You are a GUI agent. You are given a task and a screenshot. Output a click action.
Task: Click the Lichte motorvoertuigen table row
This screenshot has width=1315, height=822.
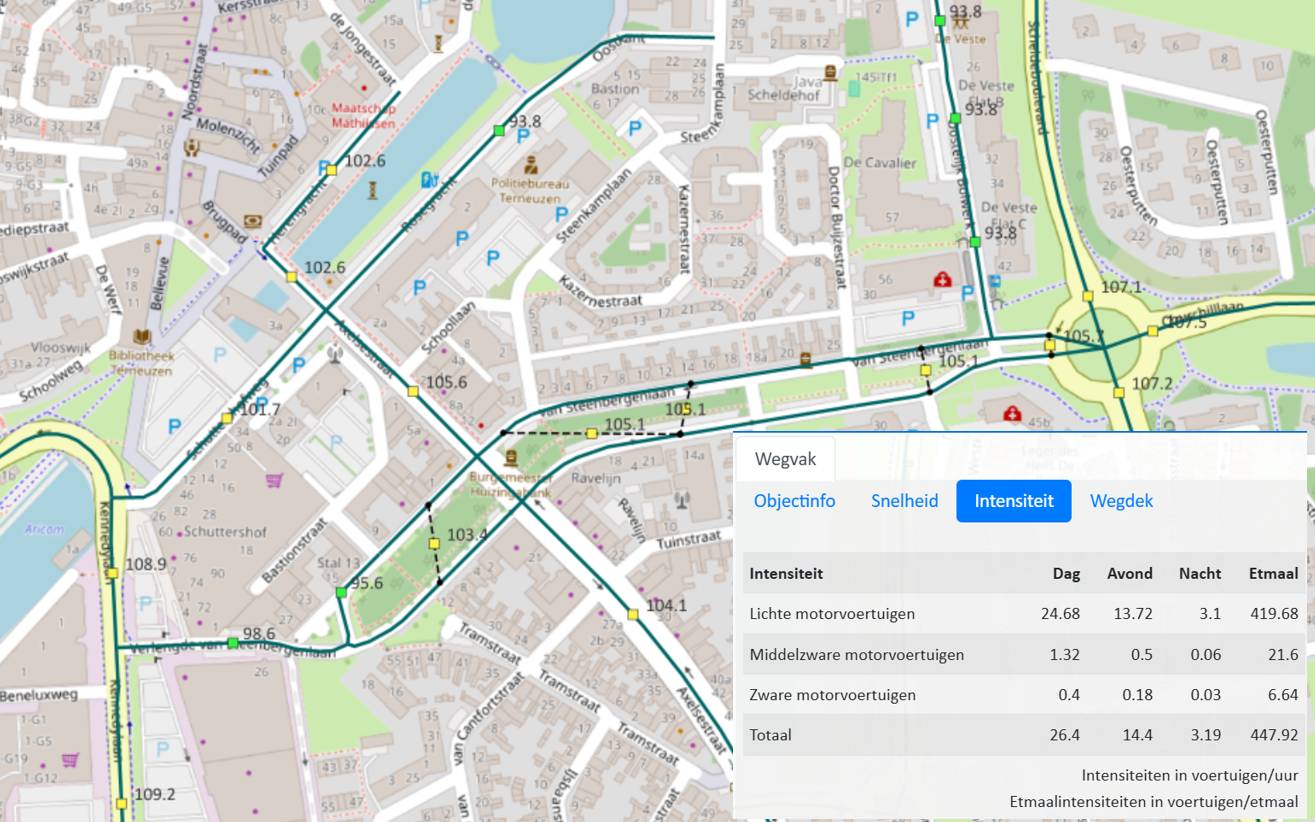click(x=1020, y=614)
